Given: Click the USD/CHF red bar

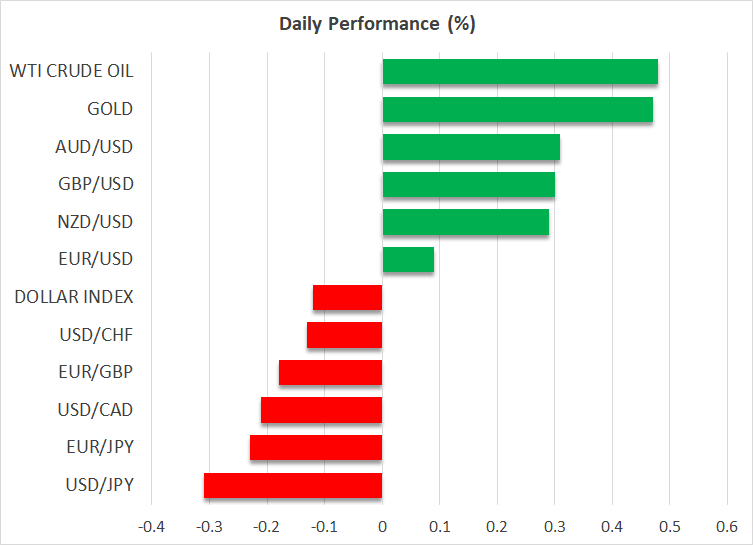Looking at the screenshot, I should 345,335.
